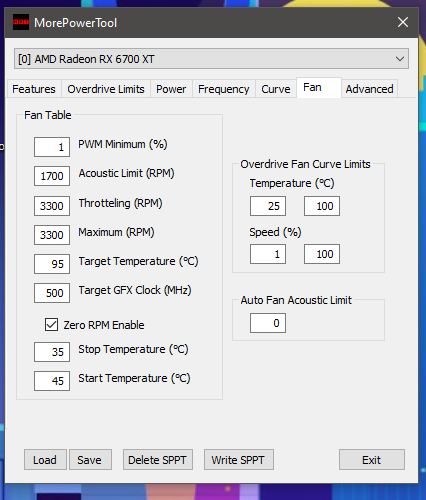Select the Fan tab

click(318, 88)
